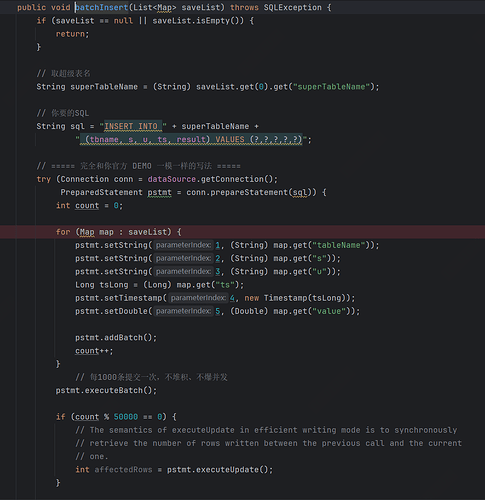Click the return statement
This screenshot has width=485, height=500.
coord(72,34)
